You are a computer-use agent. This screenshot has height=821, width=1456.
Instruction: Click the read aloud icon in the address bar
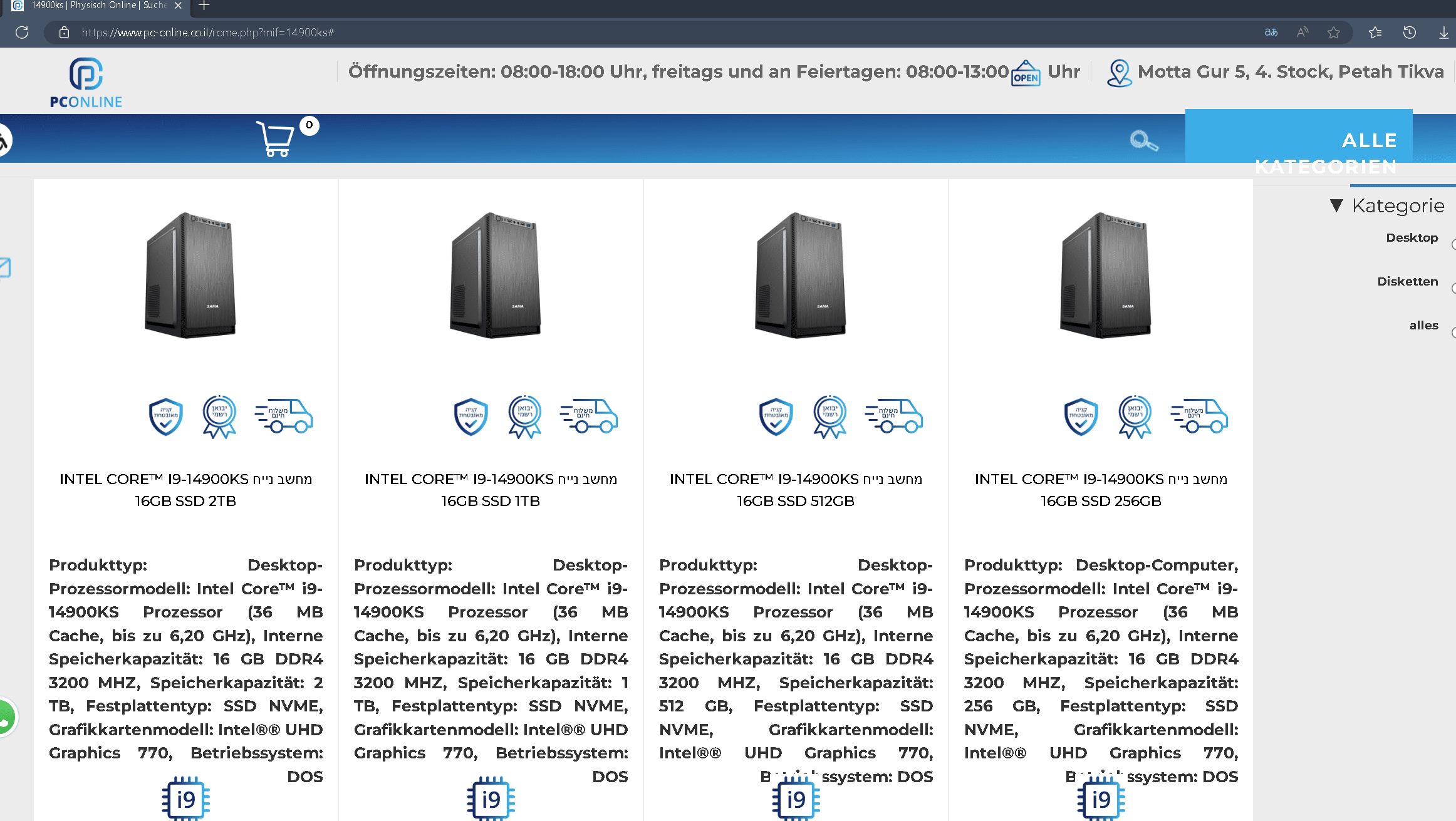1303,33
